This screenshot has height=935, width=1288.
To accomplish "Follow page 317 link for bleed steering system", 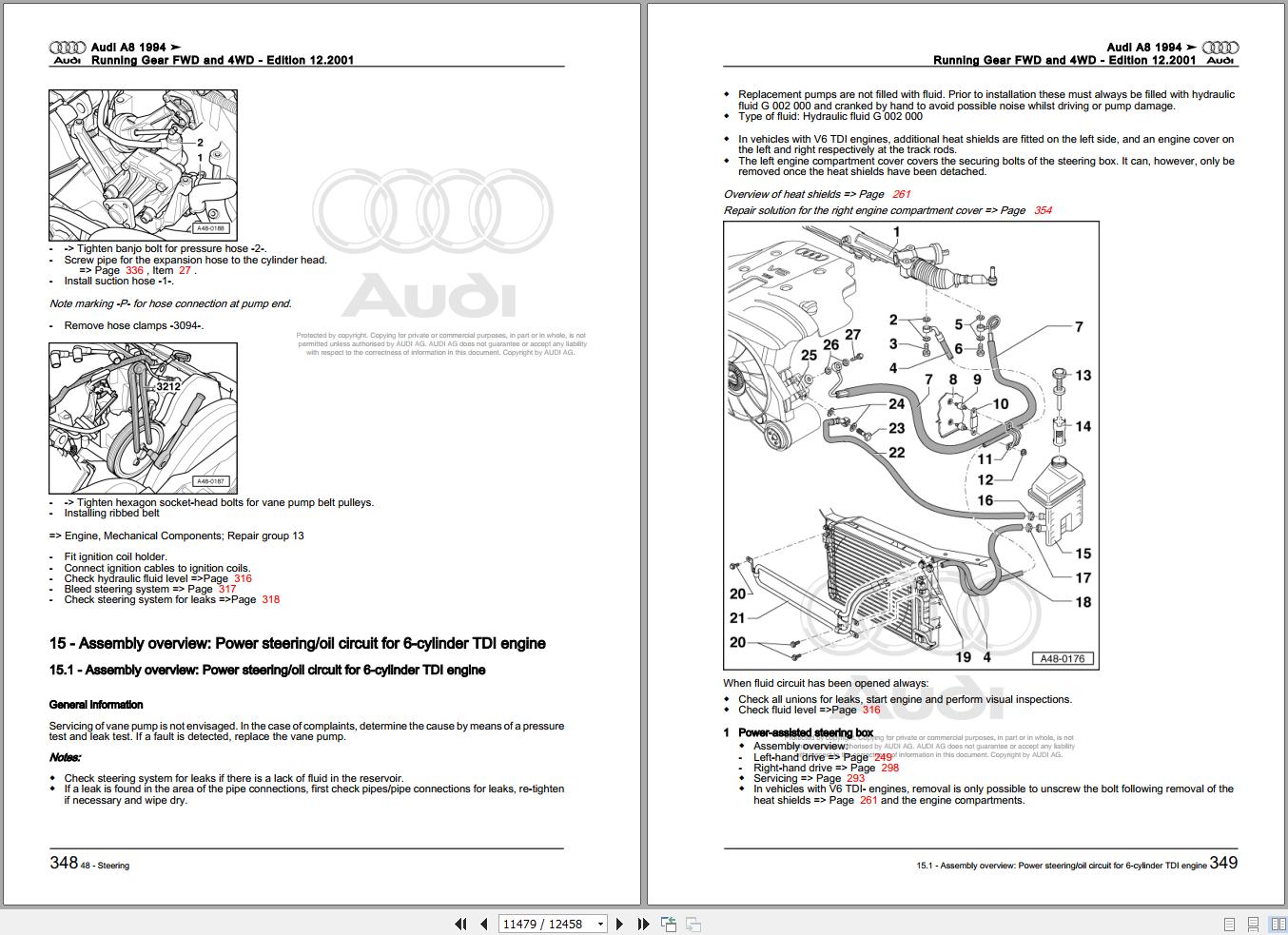I will point(226,589).
